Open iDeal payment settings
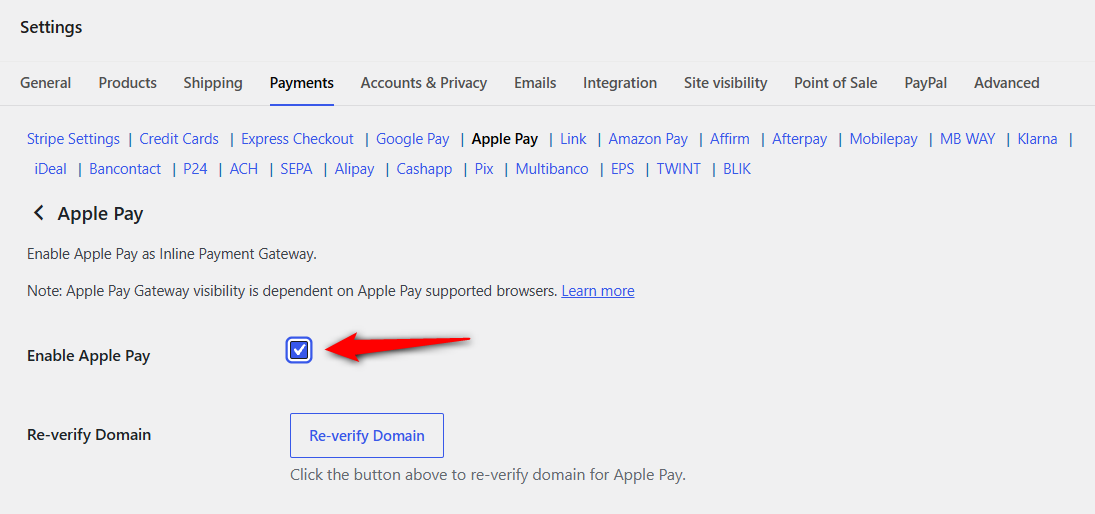 50,169
